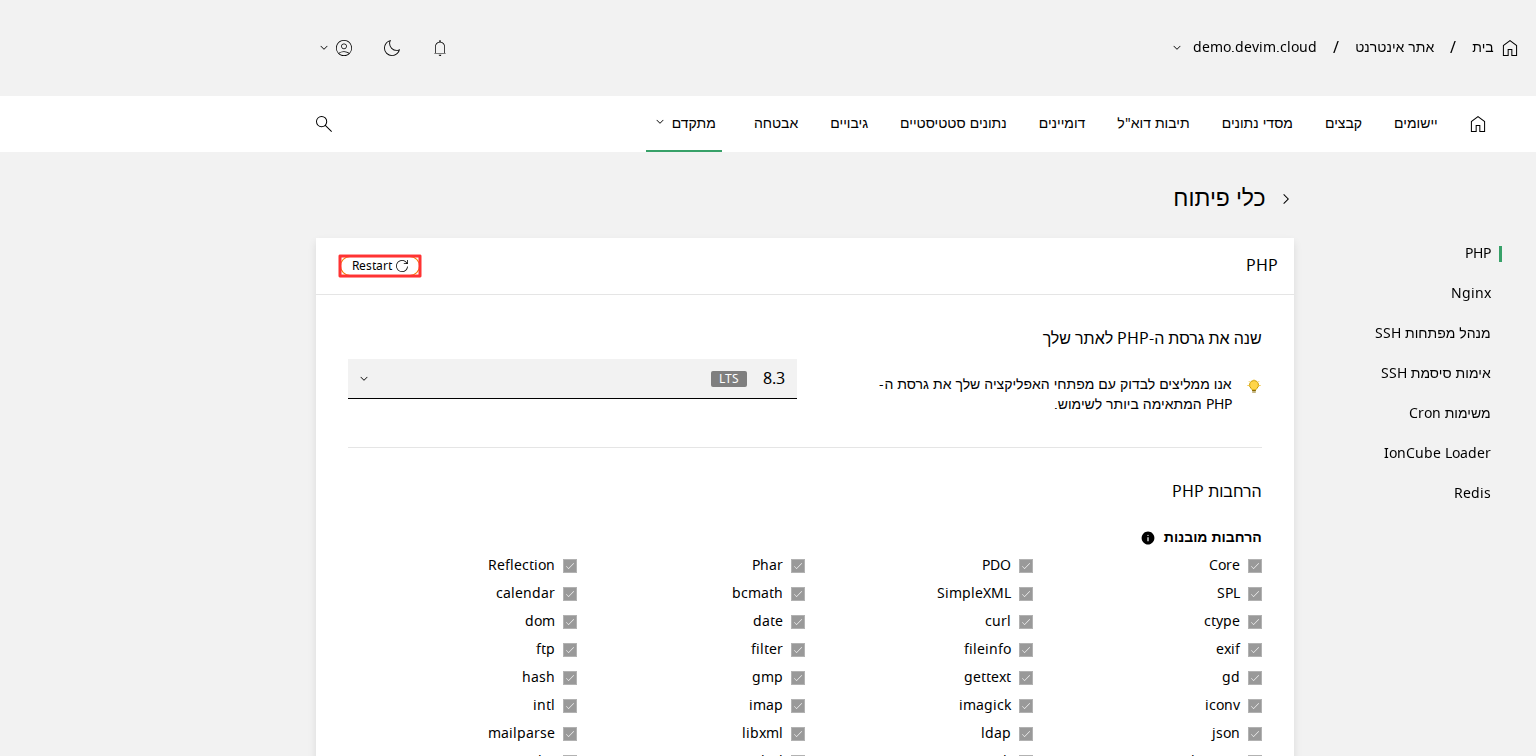This screenshot has height=756, width=1536.
Task: Open the יישומים tab
Action: click(1416, 124)
